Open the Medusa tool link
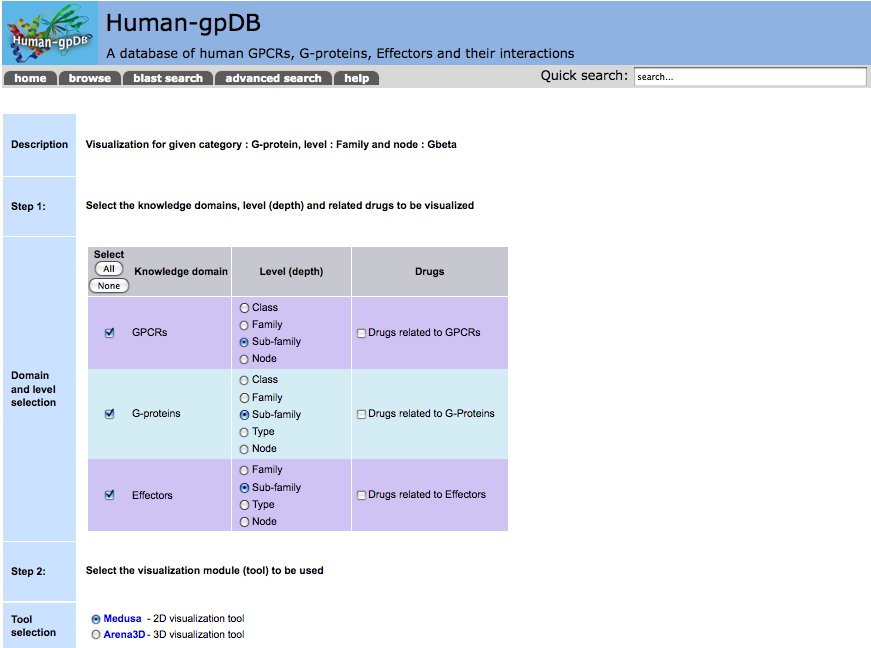This screenshot has width=871, height=648. click(123, 619)
